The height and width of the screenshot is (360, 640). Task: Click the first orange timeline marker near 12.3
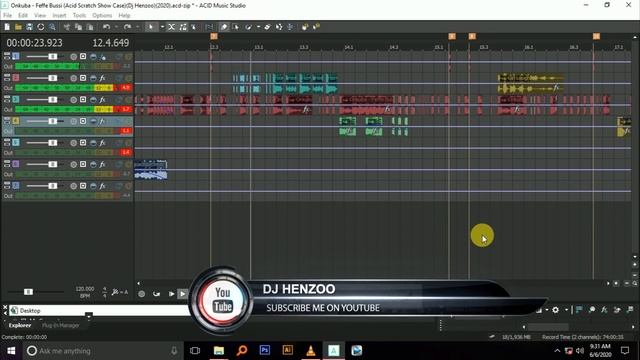coord(214,36)
